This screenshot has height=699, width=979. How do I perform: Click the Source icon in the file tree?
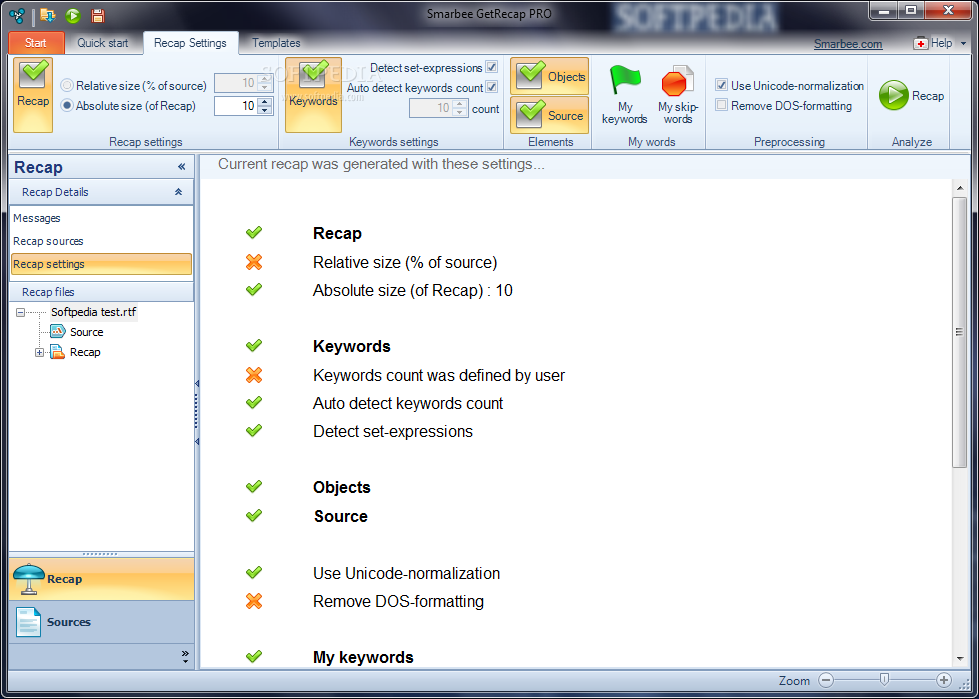pos(57,332)
